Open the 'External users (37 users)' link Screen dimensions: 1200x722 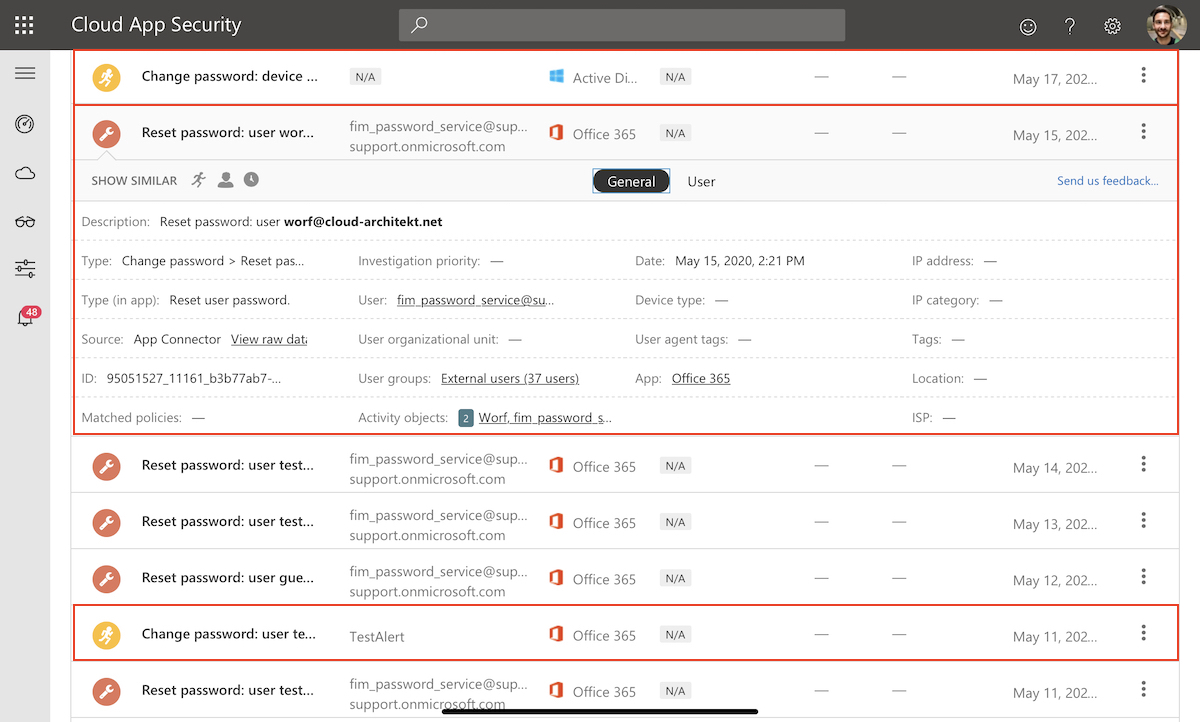click(510, 378)
